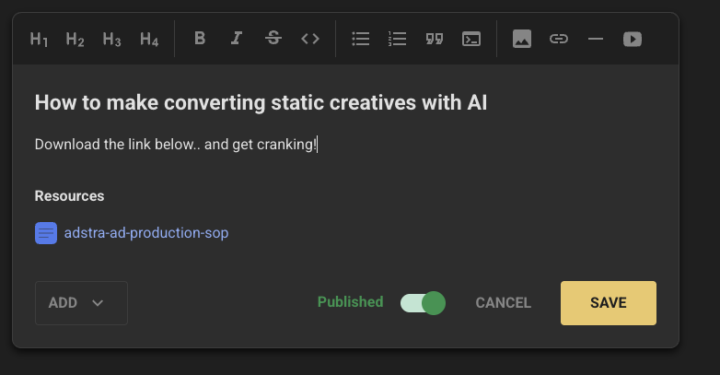Click the title 'How to make converting static creatives'
This screenshot has height=375, width=720.
225,102
